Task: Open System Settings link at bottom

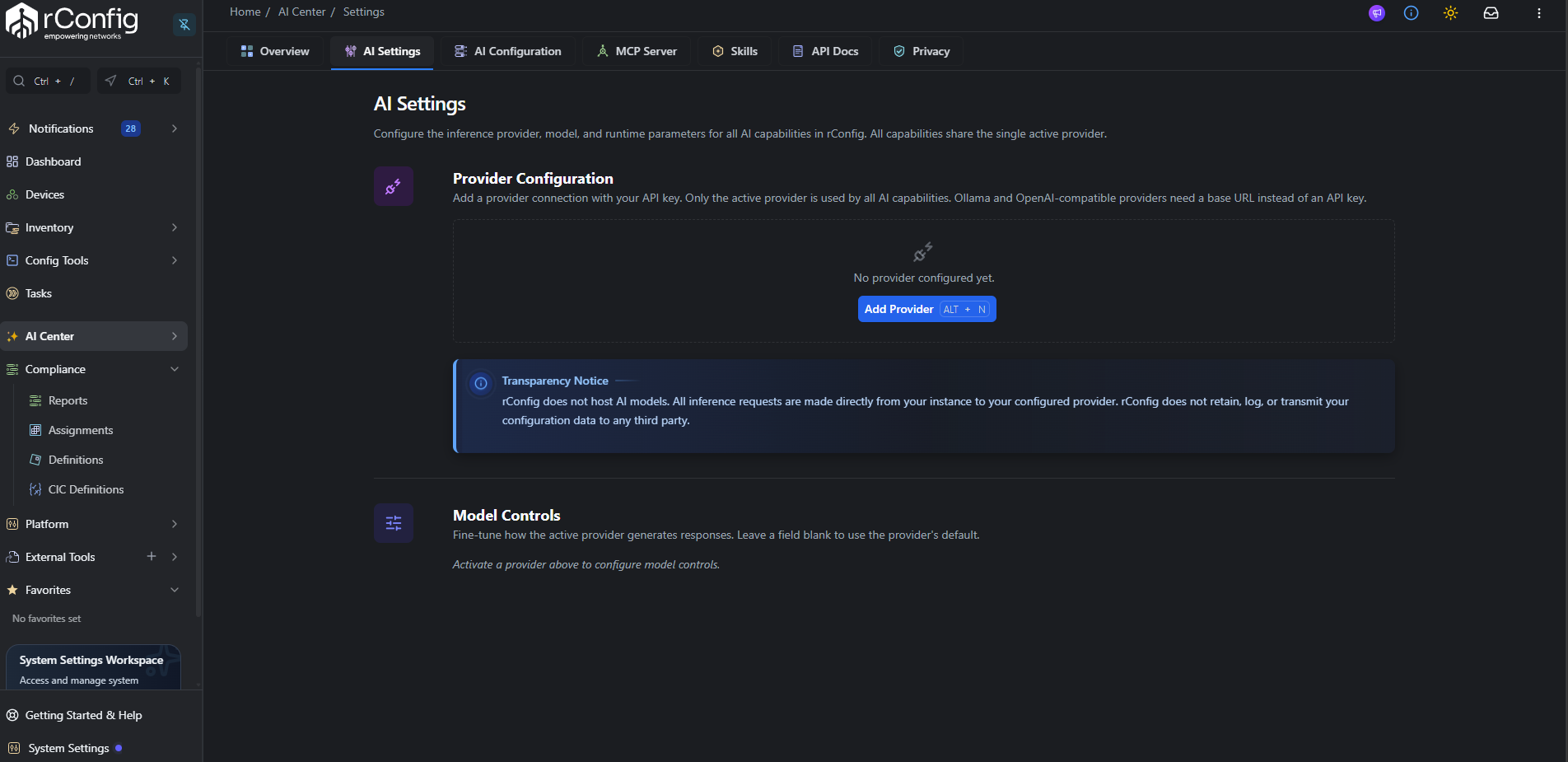Action: pos(68,748)
